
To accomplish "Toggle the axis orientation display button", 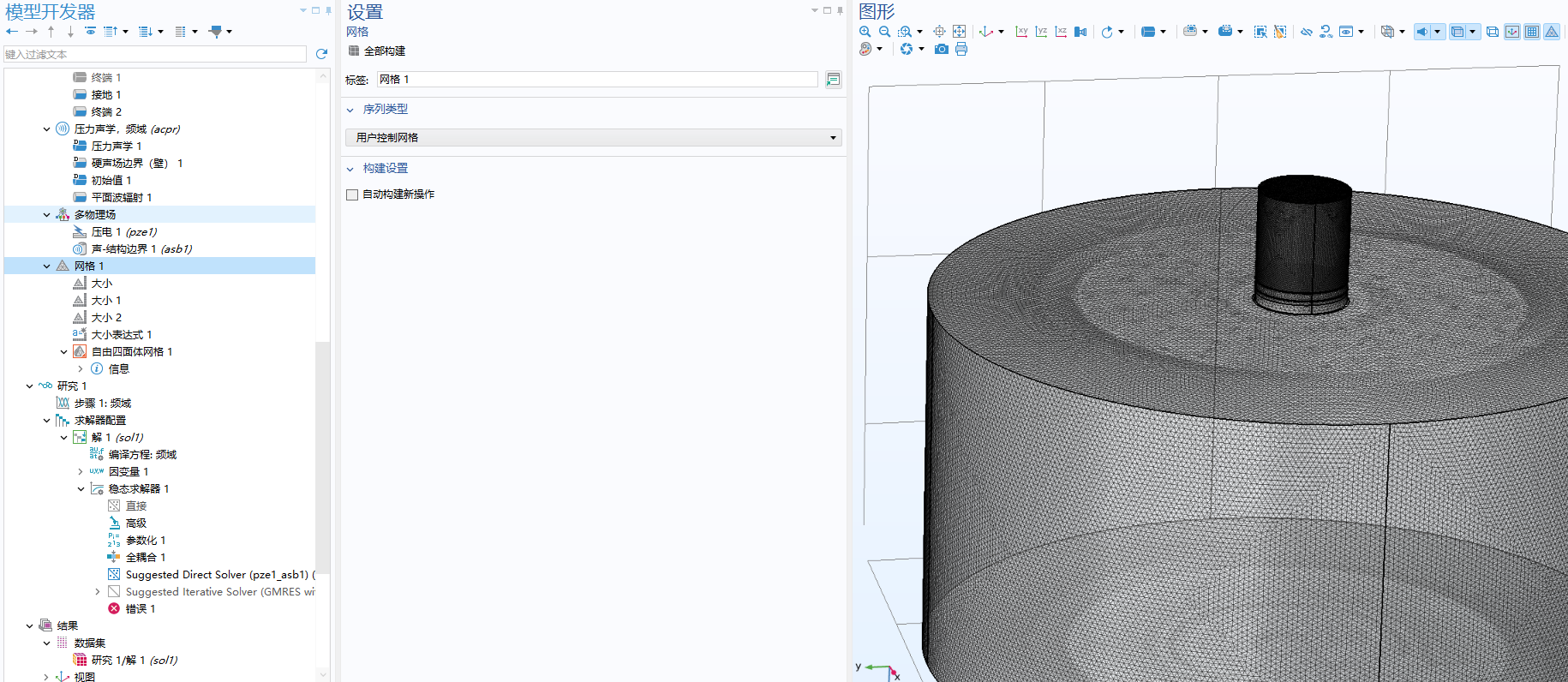I will coord(1512,32).
